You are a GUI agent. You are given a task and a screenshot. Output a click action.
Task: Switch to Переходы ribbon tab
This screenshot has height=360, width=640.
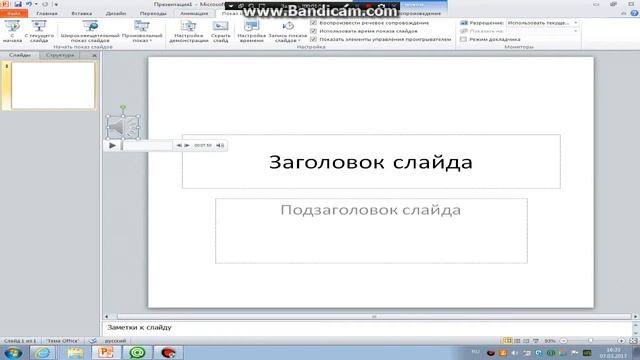click(153, 13)
